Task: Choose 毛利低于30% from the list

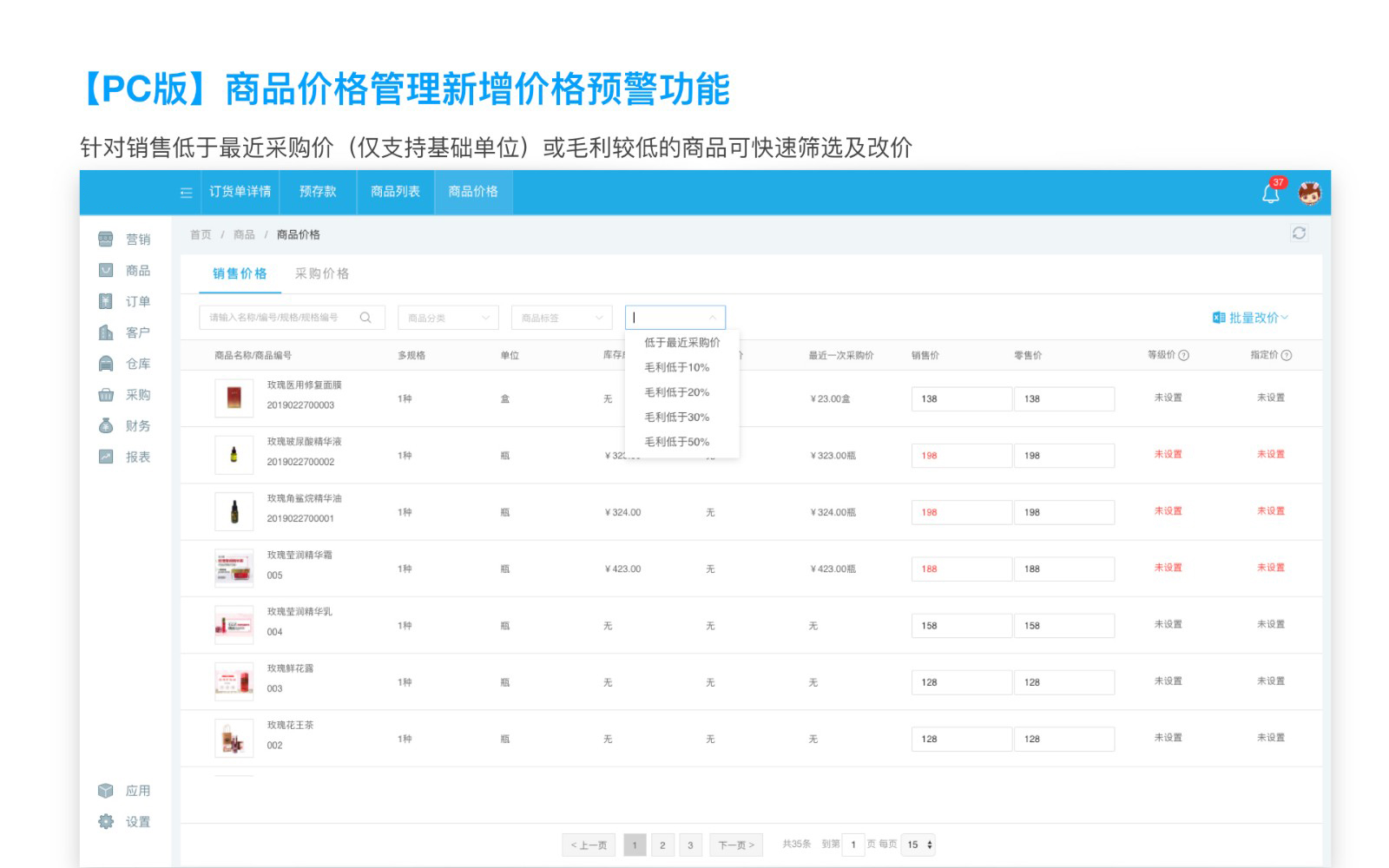Action: coord(676,418)
